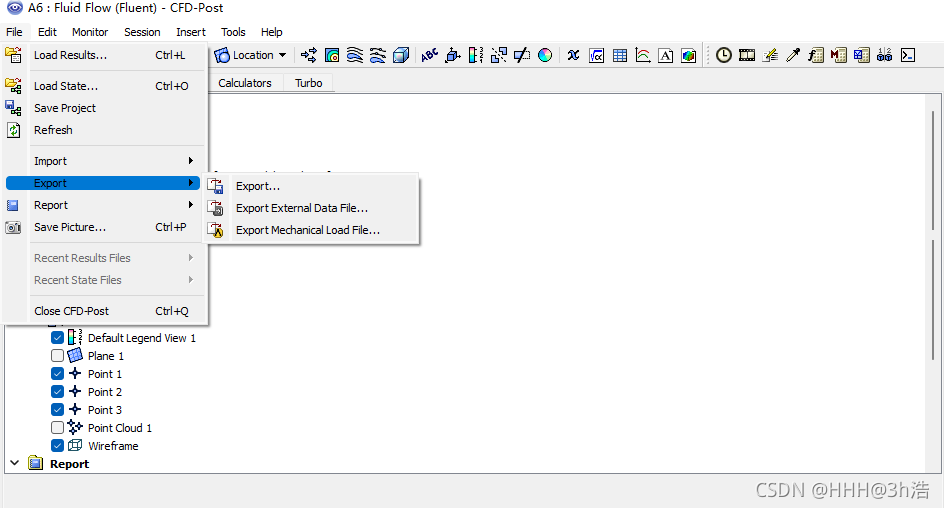Enable the Plane 1 checkbox
The image size is (944, 508).
click(x=57, y=356)
